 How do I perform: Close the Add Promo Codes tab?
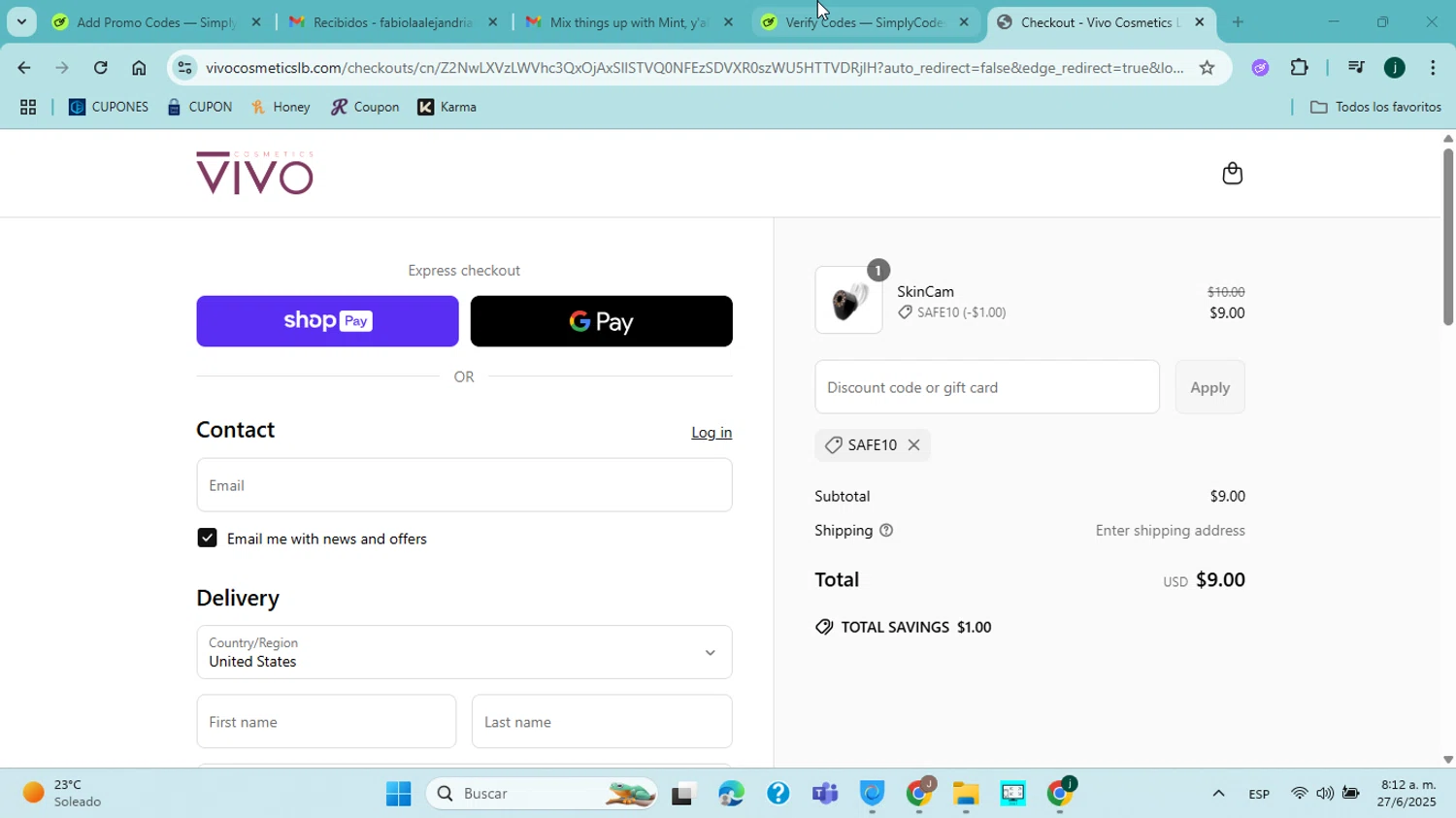(x=256, y=22)
